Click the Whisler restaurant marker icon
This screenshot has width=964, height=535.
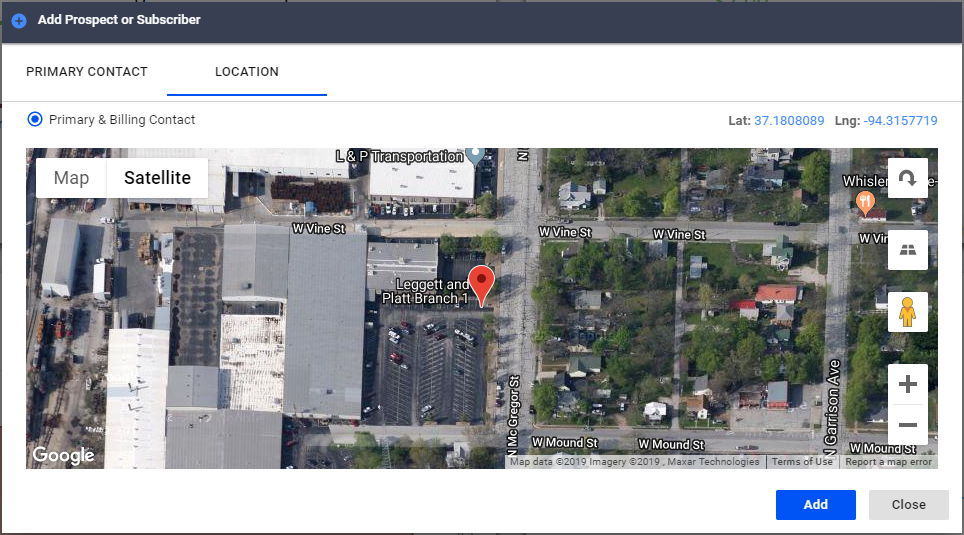tap(865, 202)
